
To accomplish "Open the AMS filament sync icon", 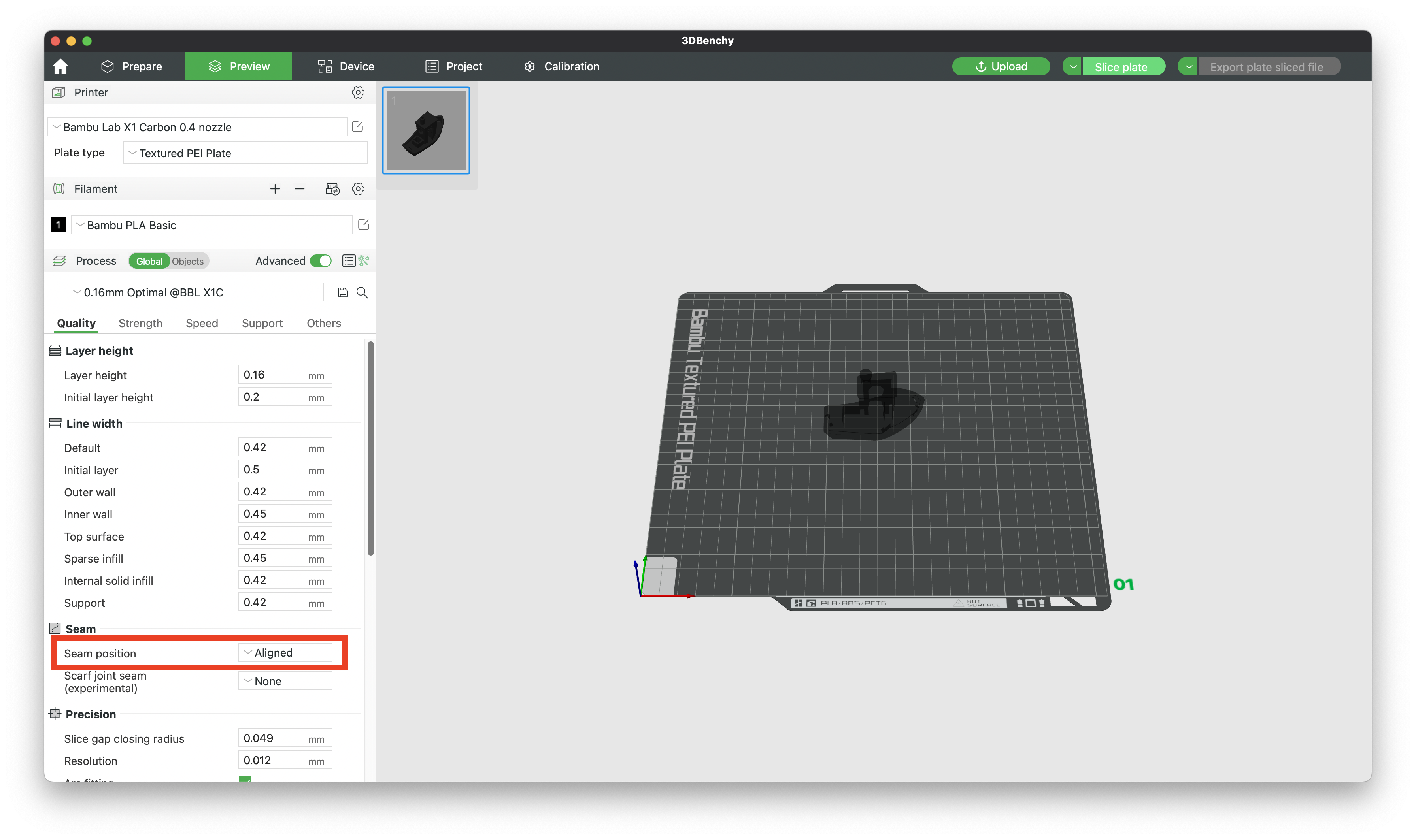I will 332,189.
